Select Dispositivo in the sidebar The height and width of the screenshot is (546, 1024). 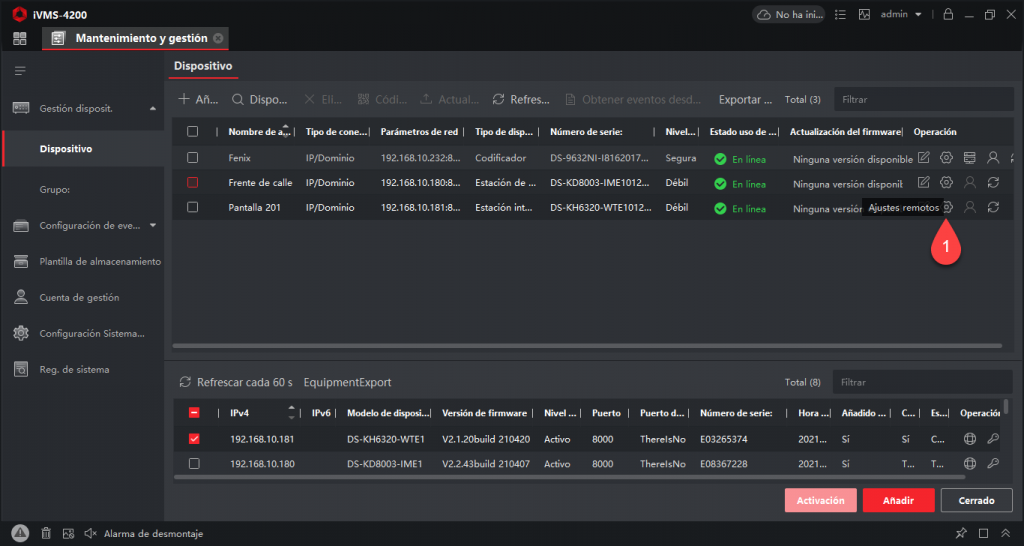[x=82, y=149]
